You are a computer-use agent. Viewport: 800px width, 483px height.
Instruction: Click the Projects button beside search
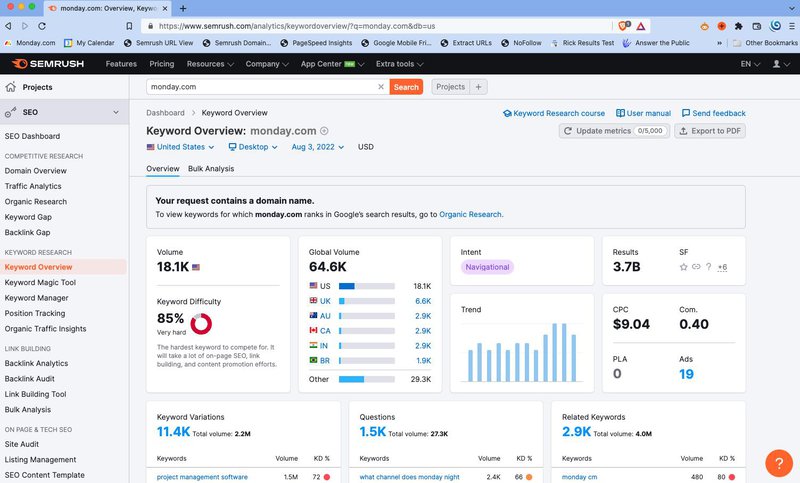[x=451, y=87]
